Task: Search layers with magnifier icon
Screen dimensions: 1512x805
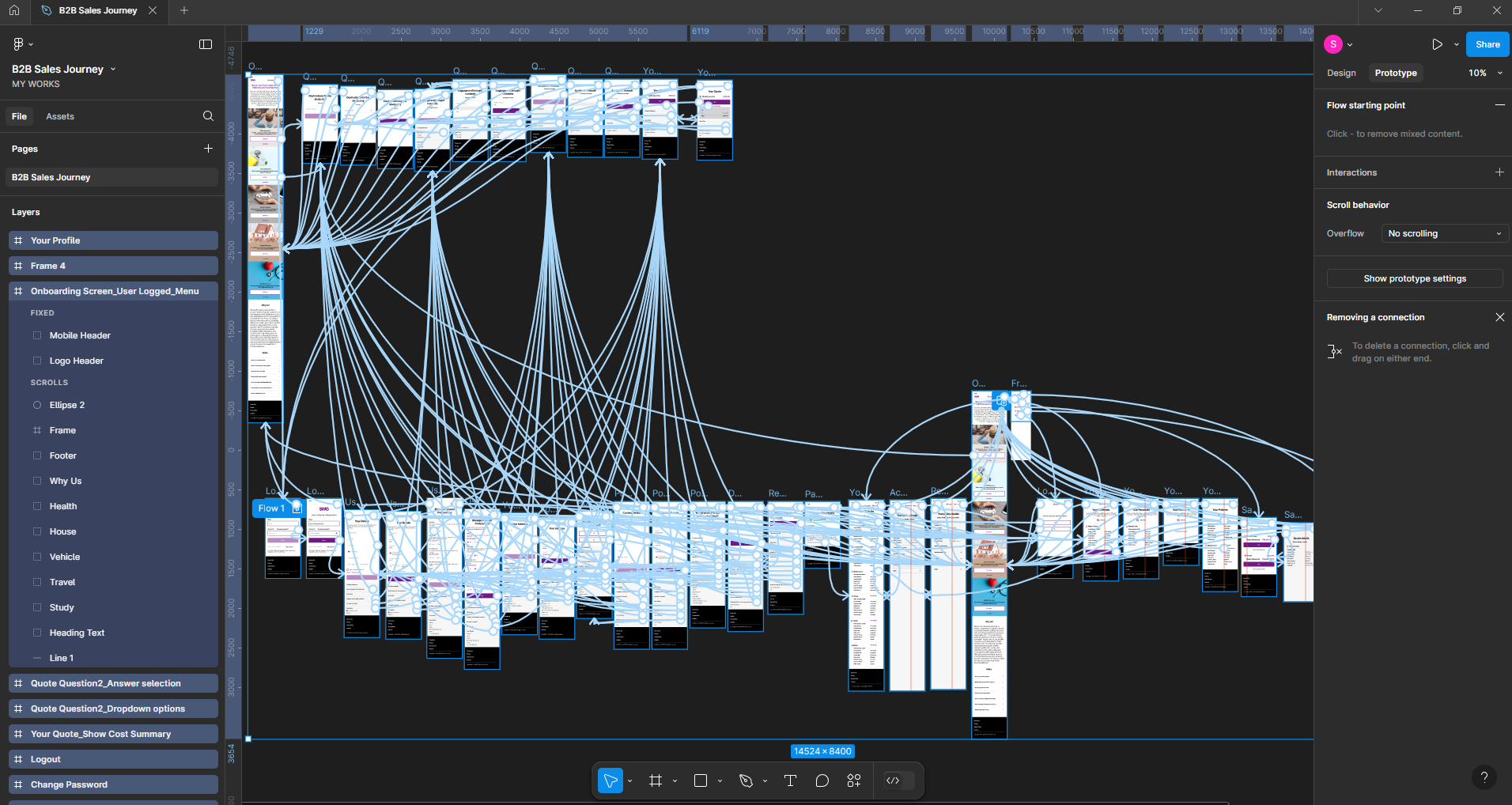Action: 208,116
